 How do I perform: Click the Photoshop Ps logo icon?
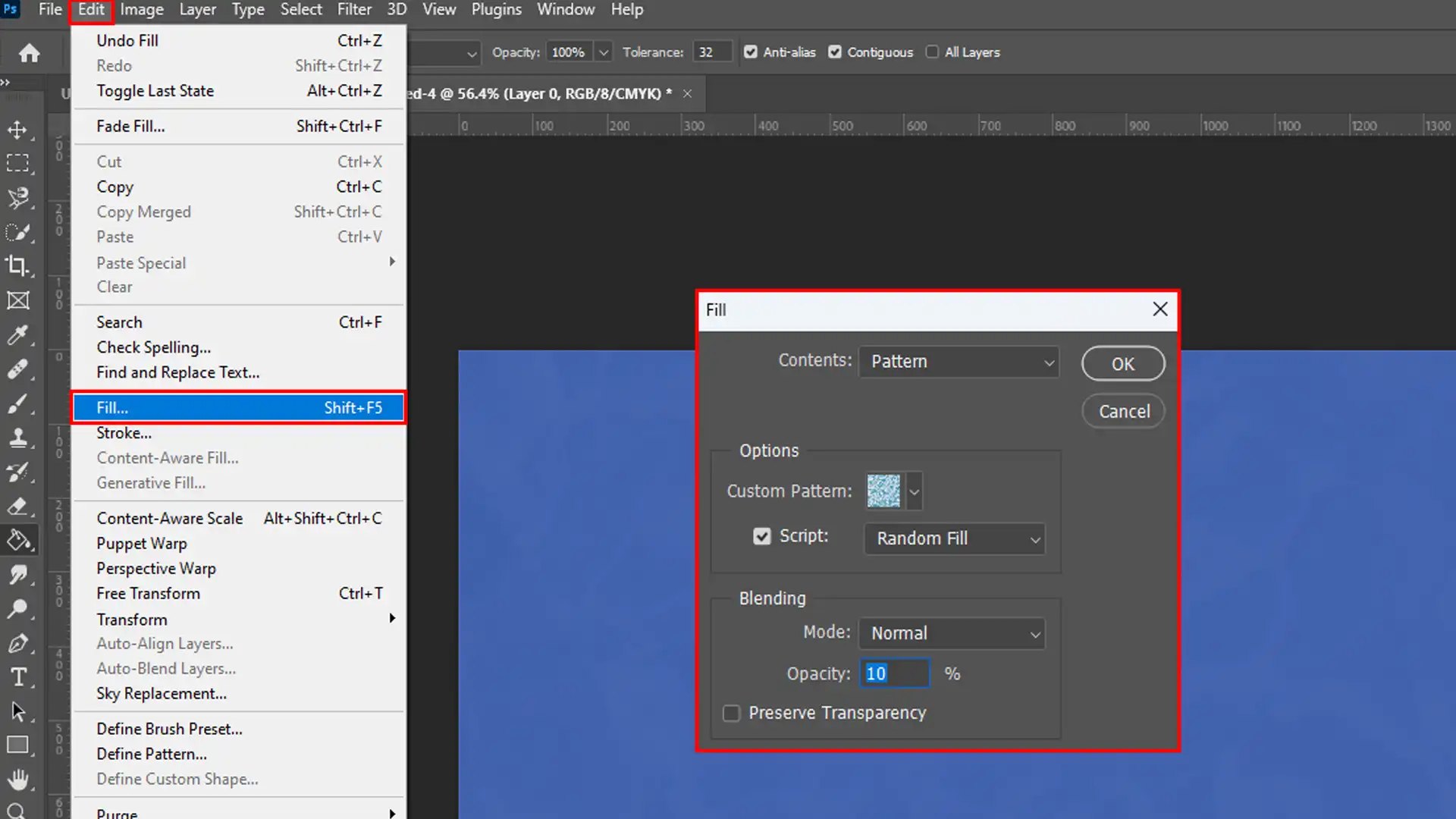[11, 9]
